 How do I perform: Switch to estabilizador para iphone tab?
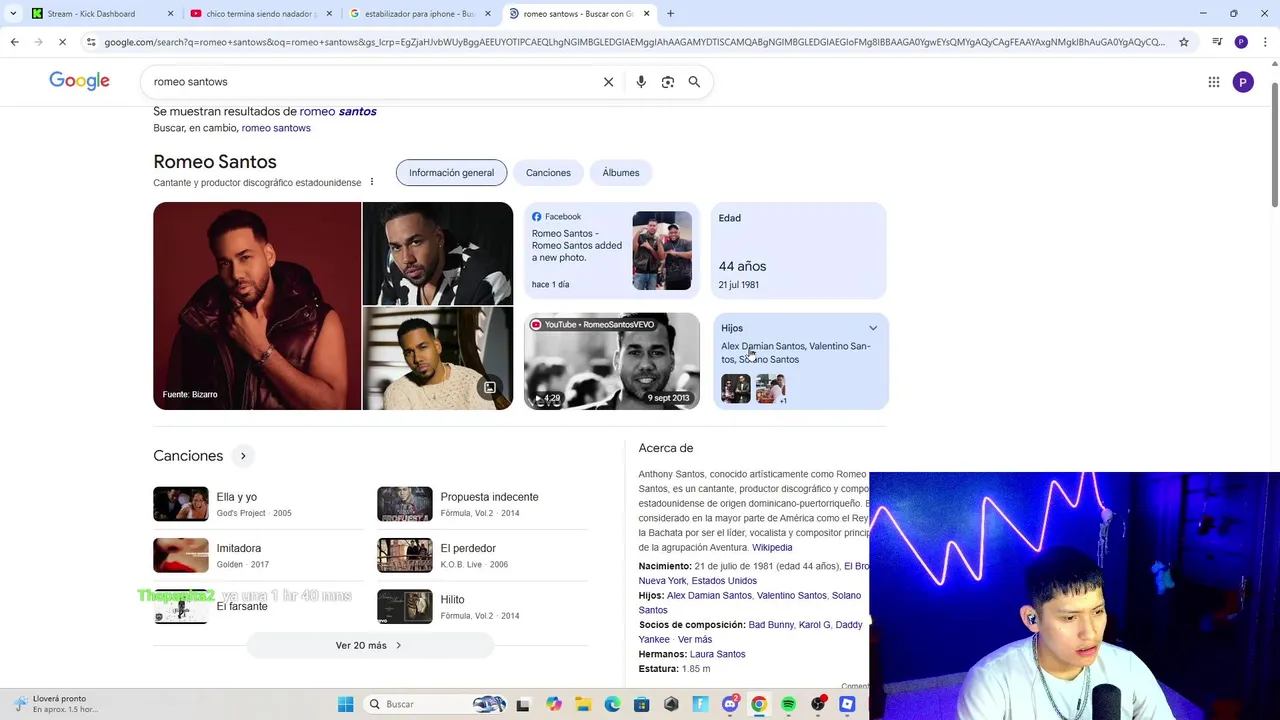[x=420, y=14]
